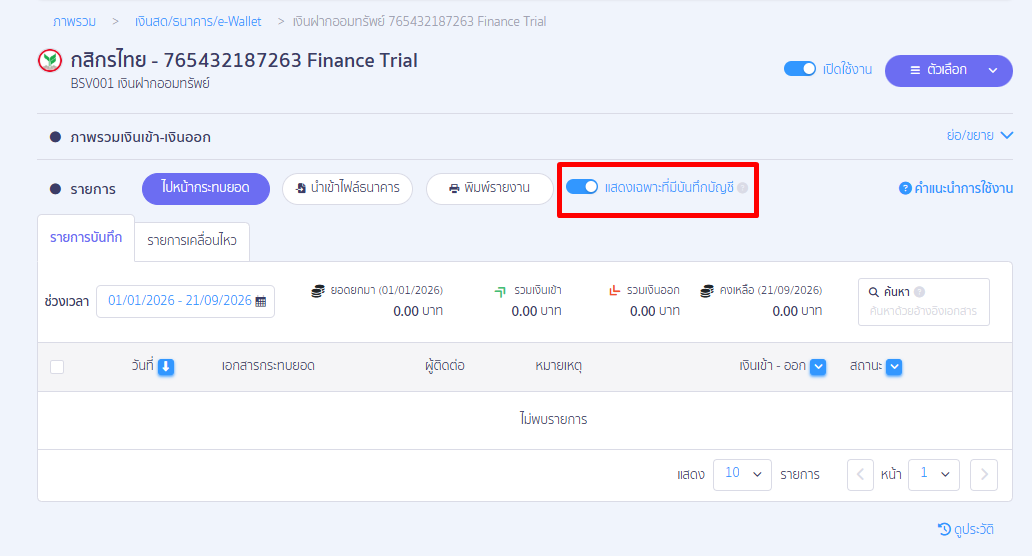Click the help icon next to ค้นหา
This screenshot has width=1032, height=556.
(x=919, y=291)
